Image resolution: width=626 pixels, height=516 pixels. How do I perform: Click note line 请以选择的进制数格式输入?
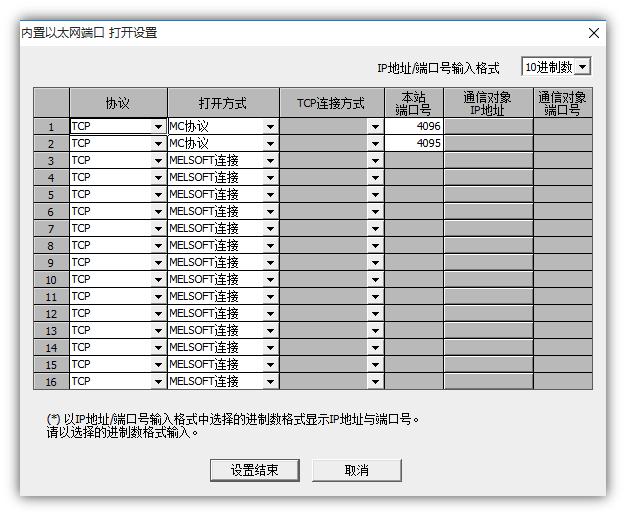click(x=122, y=432)
